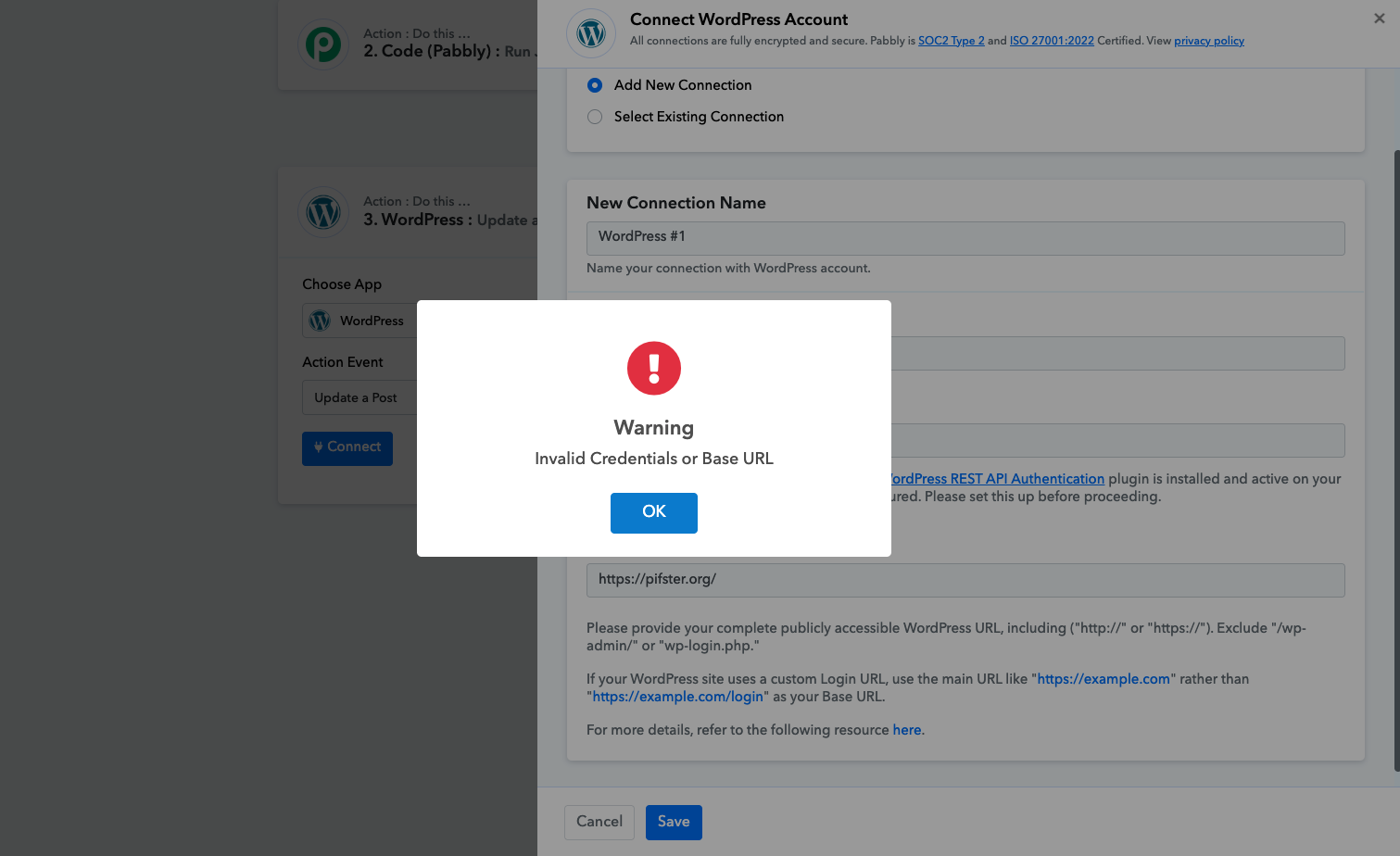
Task: Click the red warning exclamation icon
Action: (654, 368)
